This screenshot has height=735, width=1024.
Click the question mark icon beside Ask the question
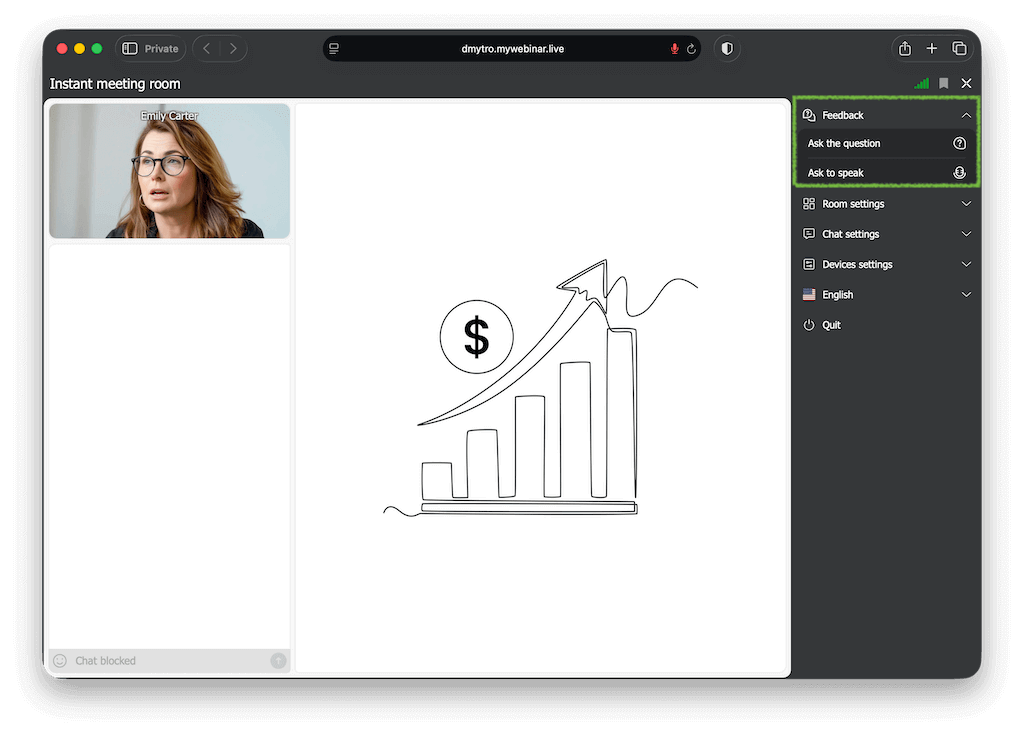click(x=960, y=143)
